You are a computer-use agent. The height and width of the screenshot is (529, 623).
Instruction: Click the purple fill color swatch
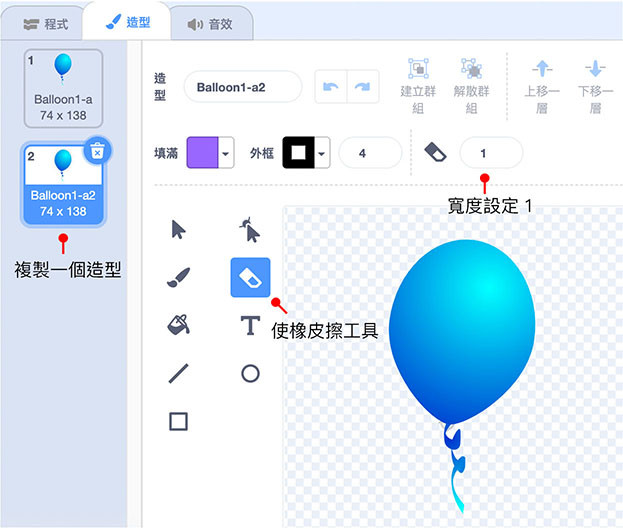tap(202, 153)
